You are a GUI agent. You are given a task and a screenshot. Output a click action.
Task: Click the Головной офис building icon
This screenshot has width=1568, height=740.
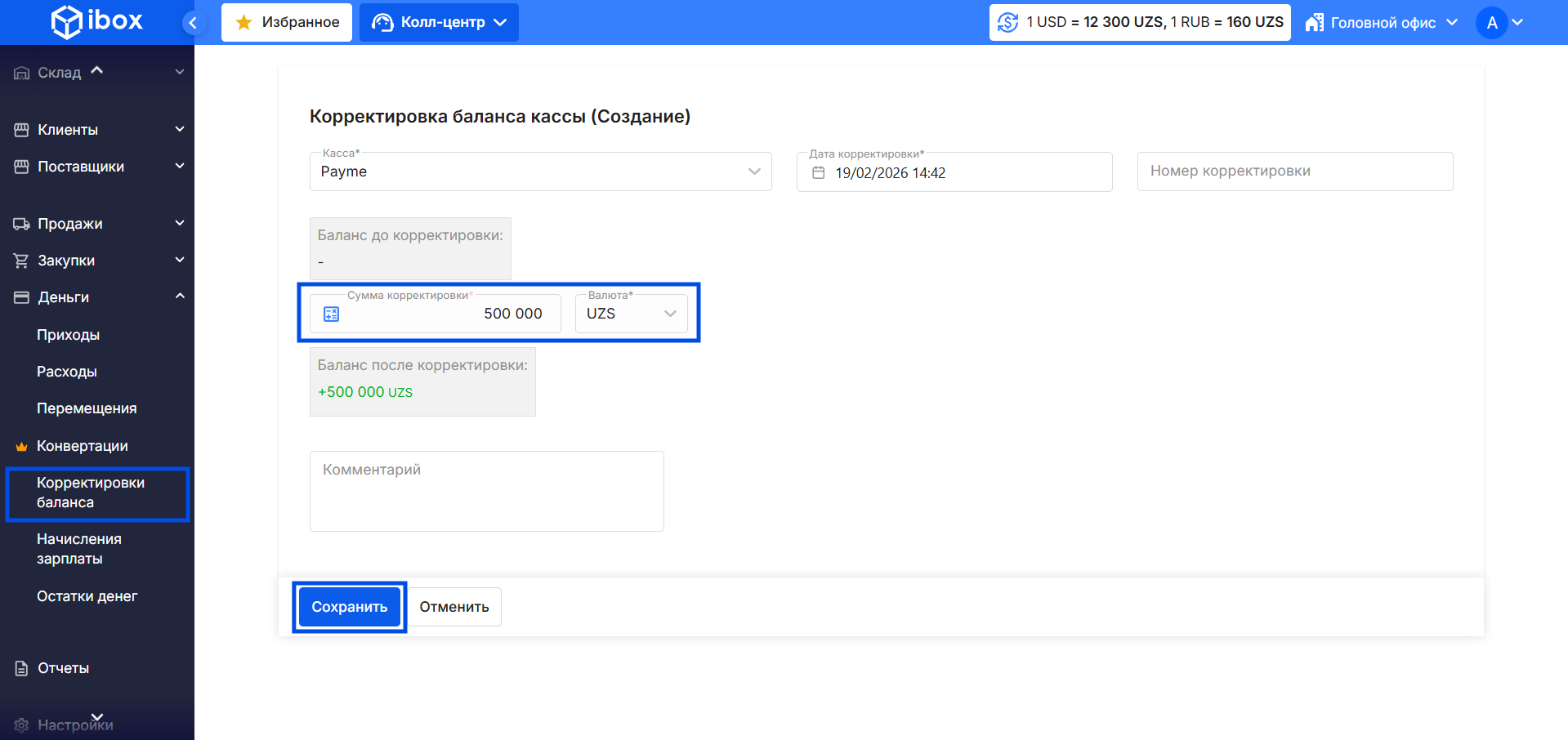pos(1314,22)
